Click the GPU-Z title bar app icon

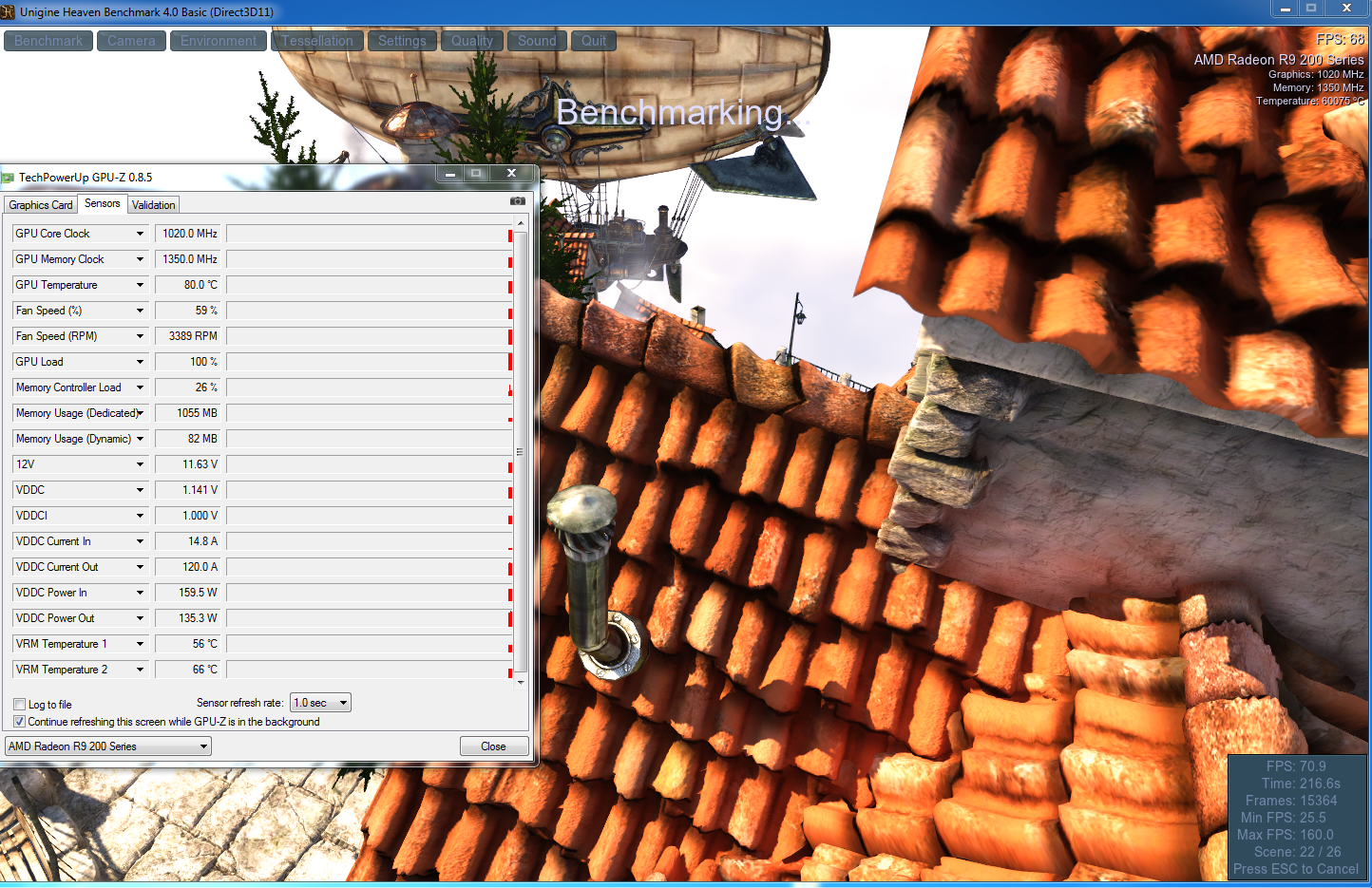click(x=9, y=178)
